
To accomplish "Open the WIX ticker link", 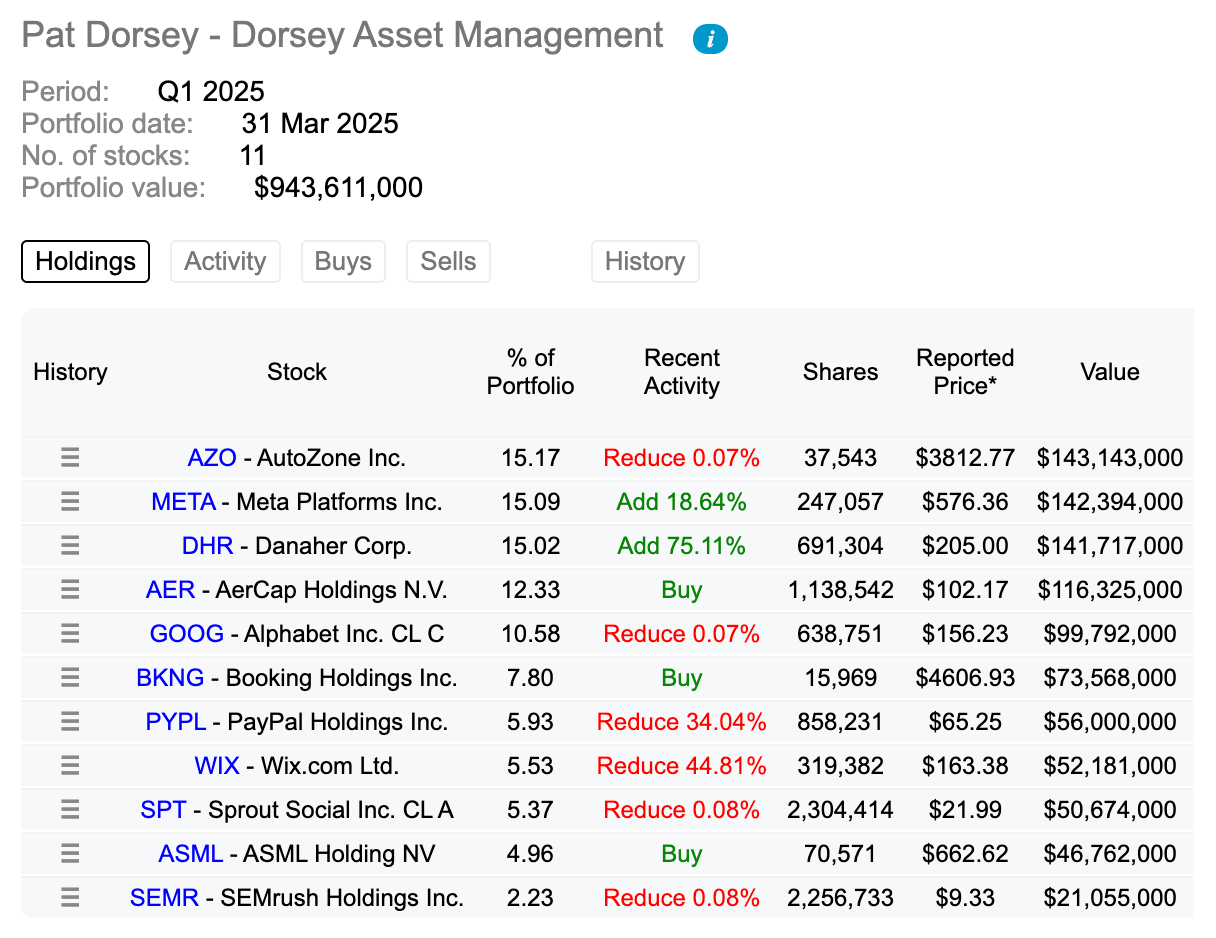I will [x=217, y=766].
